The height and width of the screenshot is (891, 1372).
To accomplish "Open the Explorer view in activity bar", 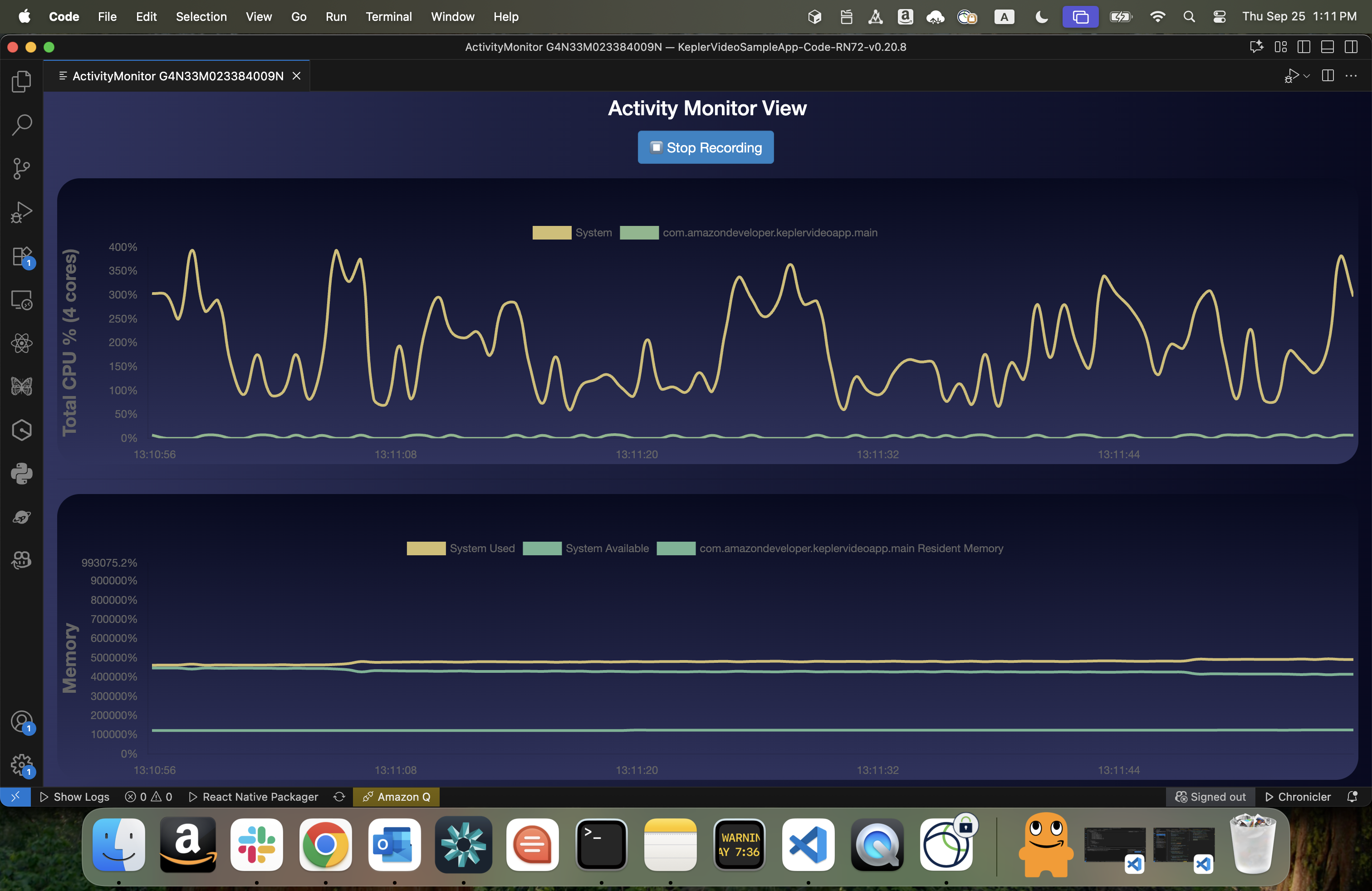I will pos(21,81).
